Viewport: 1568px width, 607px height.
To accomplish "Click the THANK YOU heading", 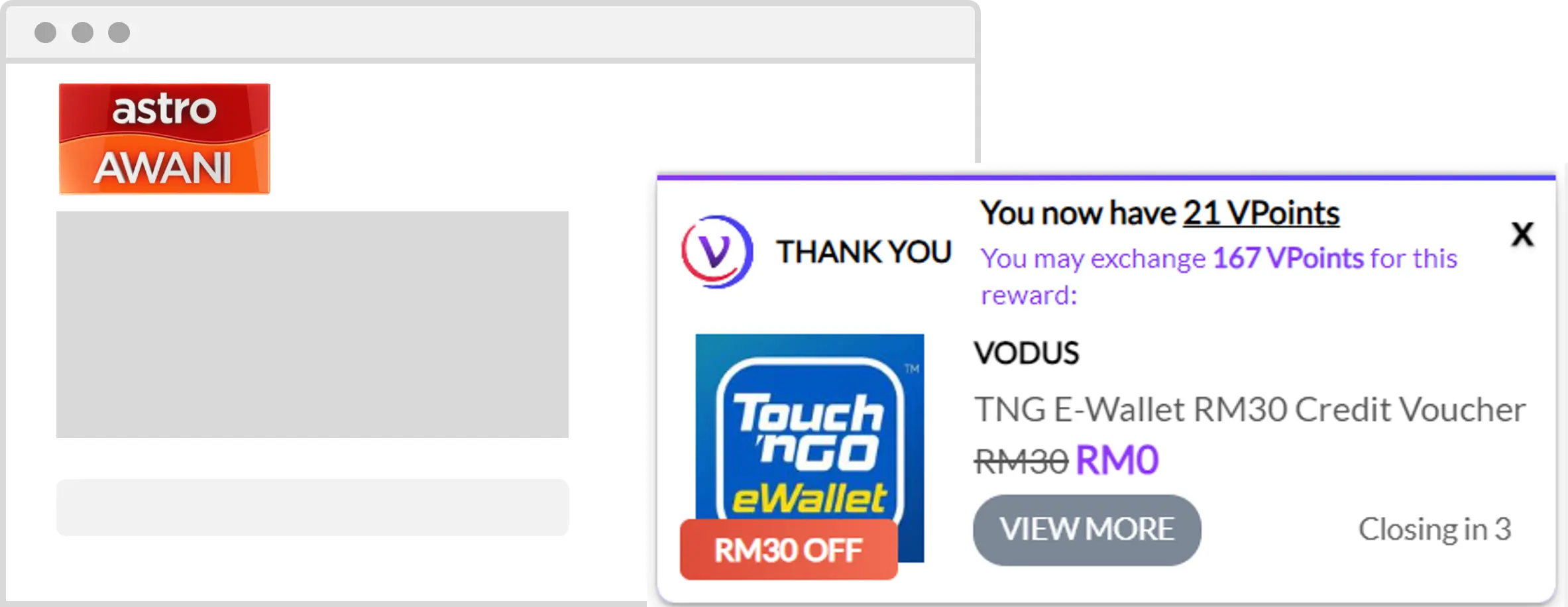I will (864, 252).
